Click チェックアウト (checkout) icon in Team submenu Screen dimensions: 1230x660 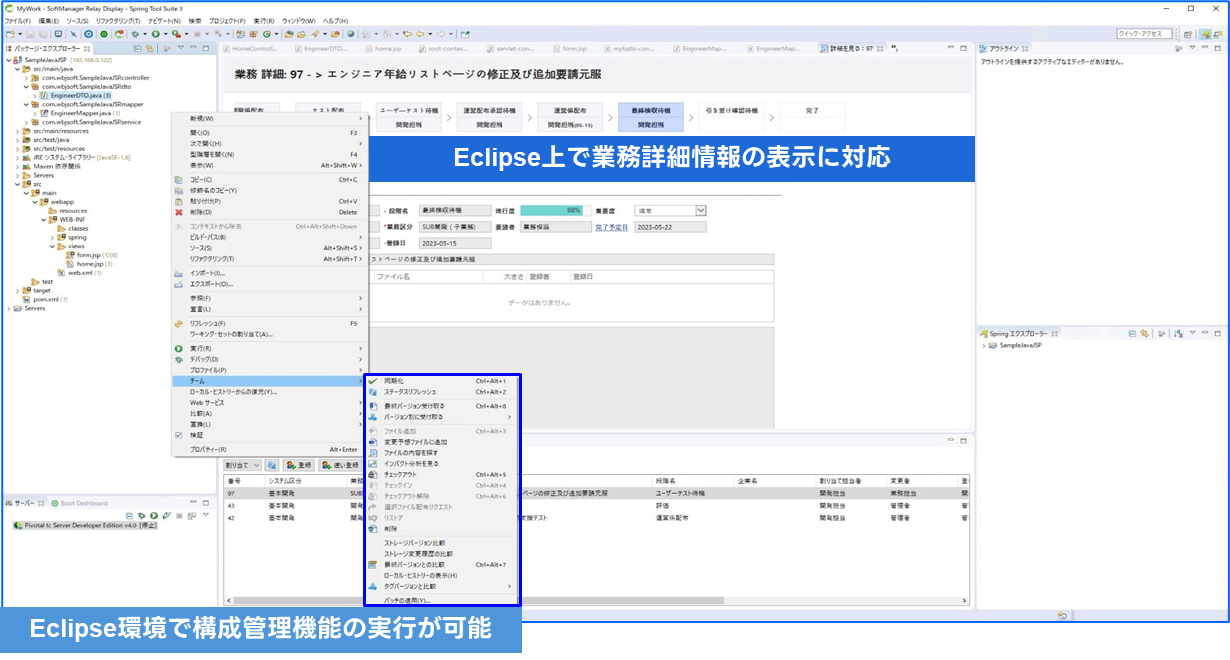click(373, 475)
